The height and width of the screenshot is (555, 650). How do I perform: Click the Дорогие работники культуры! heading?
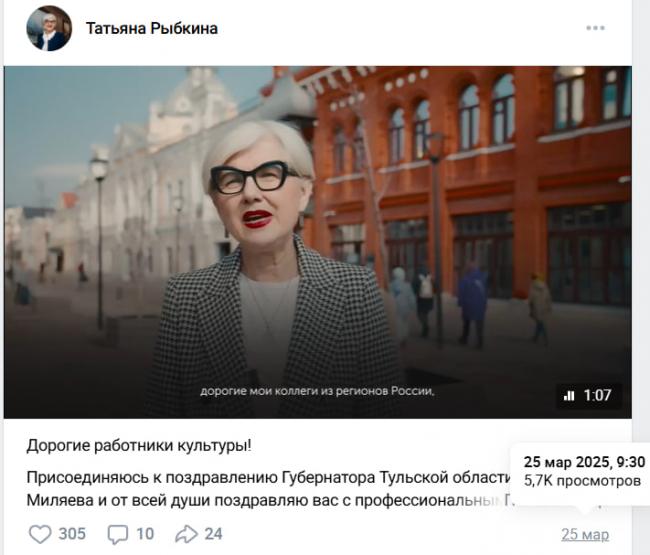tap(139, 446)
